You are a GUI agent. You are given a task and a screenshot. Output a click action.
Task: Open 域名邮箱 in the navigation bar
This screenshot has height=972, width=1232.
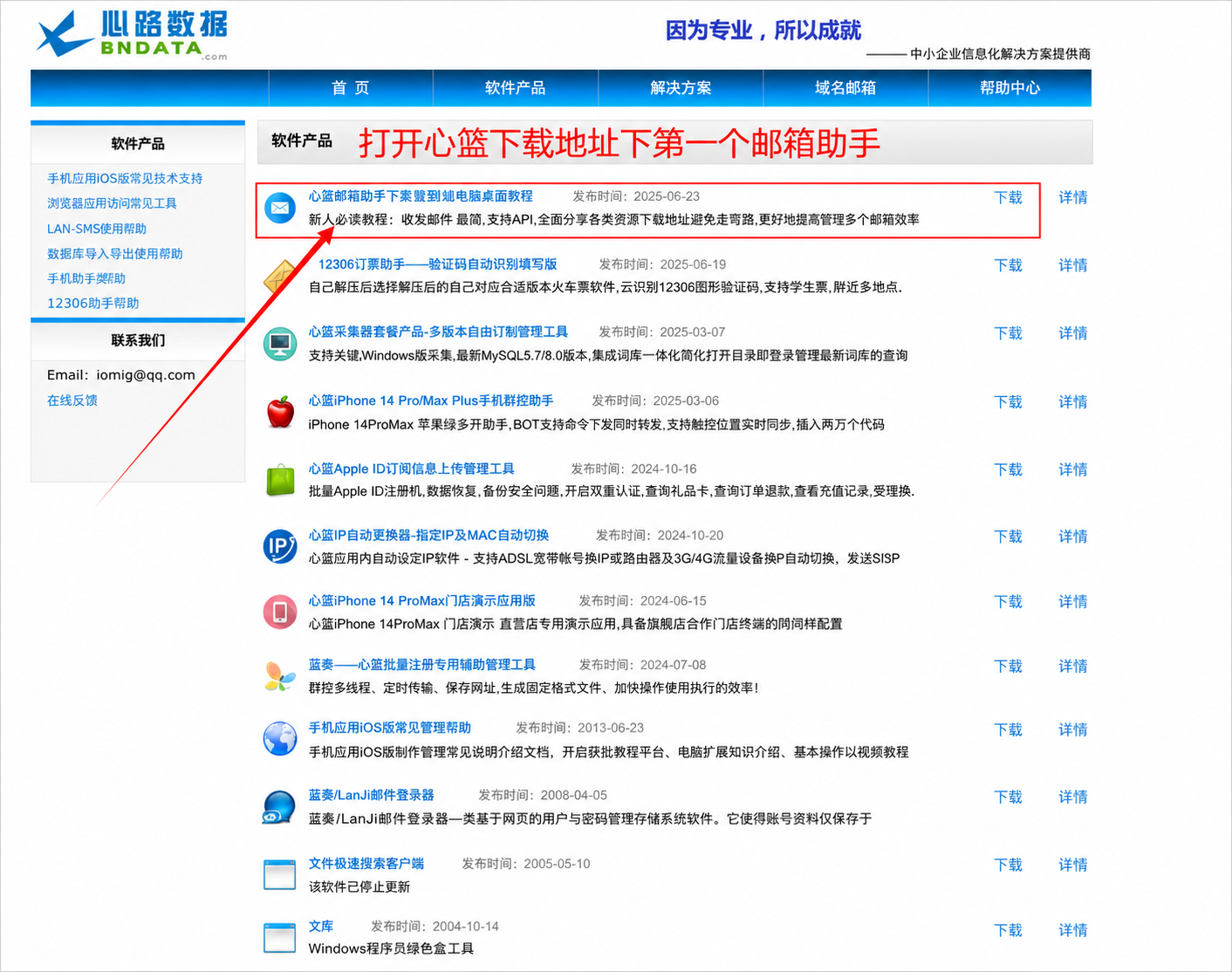tap(845, 88)
